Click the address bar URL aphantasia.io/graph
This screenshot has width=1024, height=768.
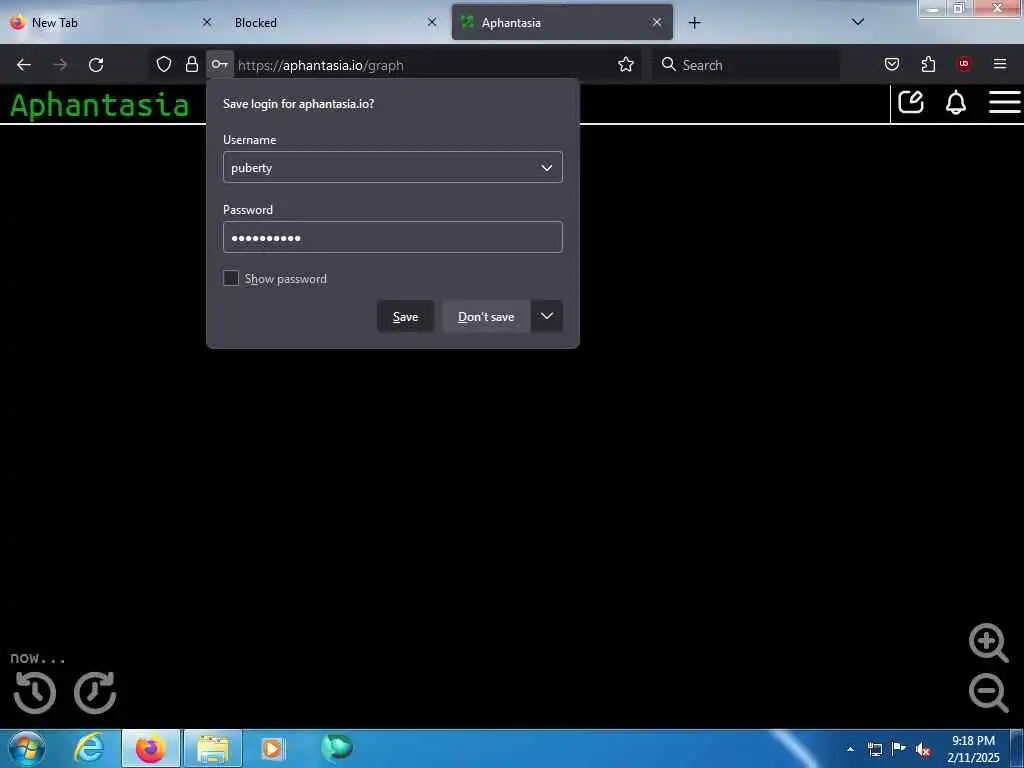coord(321,65)
